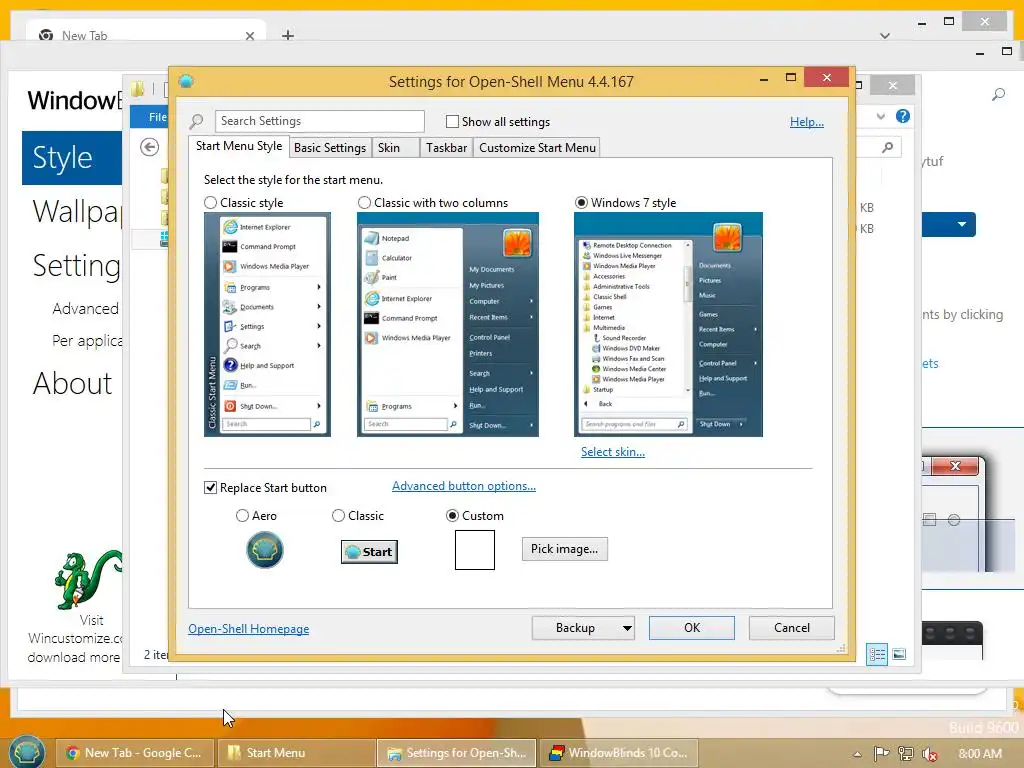Viewport: 1024px width, 768px height.
Task: Click the taskbar clock showing 8:00 AM
Action: tap(980, 754)
